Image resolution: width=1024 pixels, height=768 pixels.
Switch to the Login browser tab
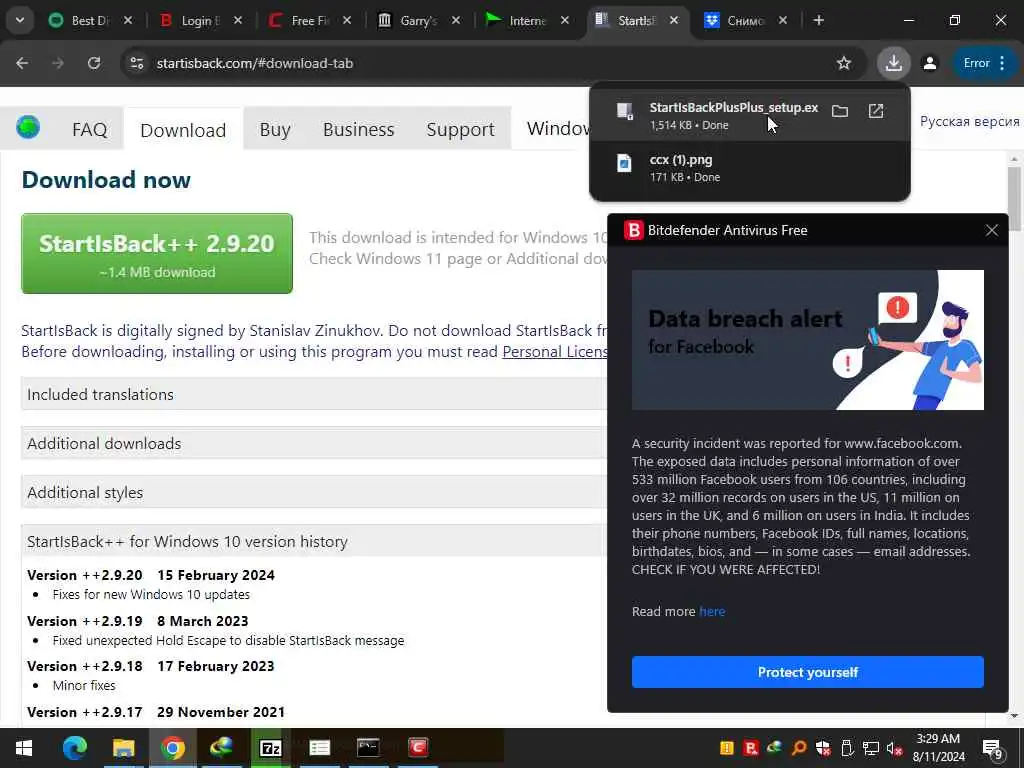coord(200,21)
